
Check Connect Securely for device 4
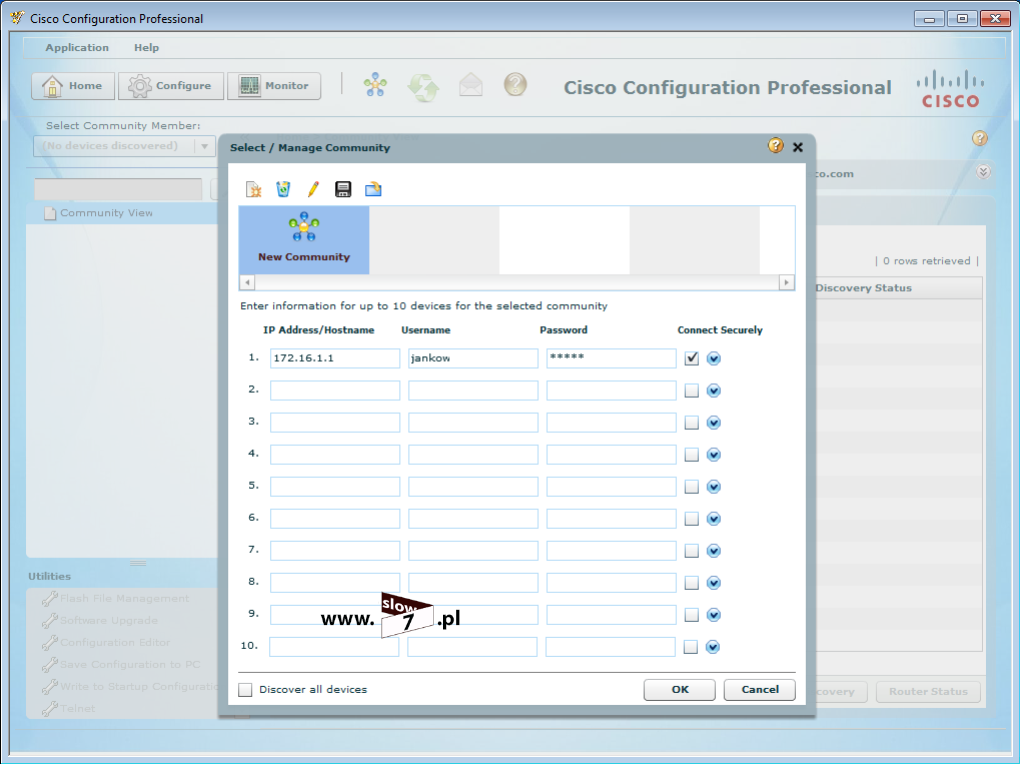[x=691, y=454]
